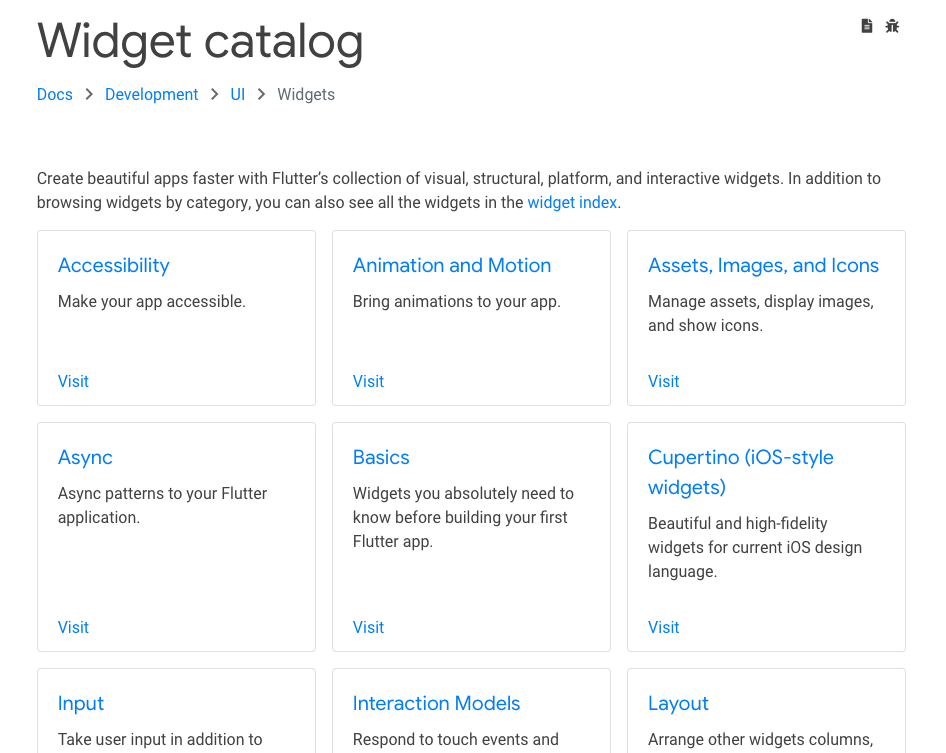Open the widget index link
Image resolution: width=946 pixels, height=753 pixels.
tap(572, 203)
